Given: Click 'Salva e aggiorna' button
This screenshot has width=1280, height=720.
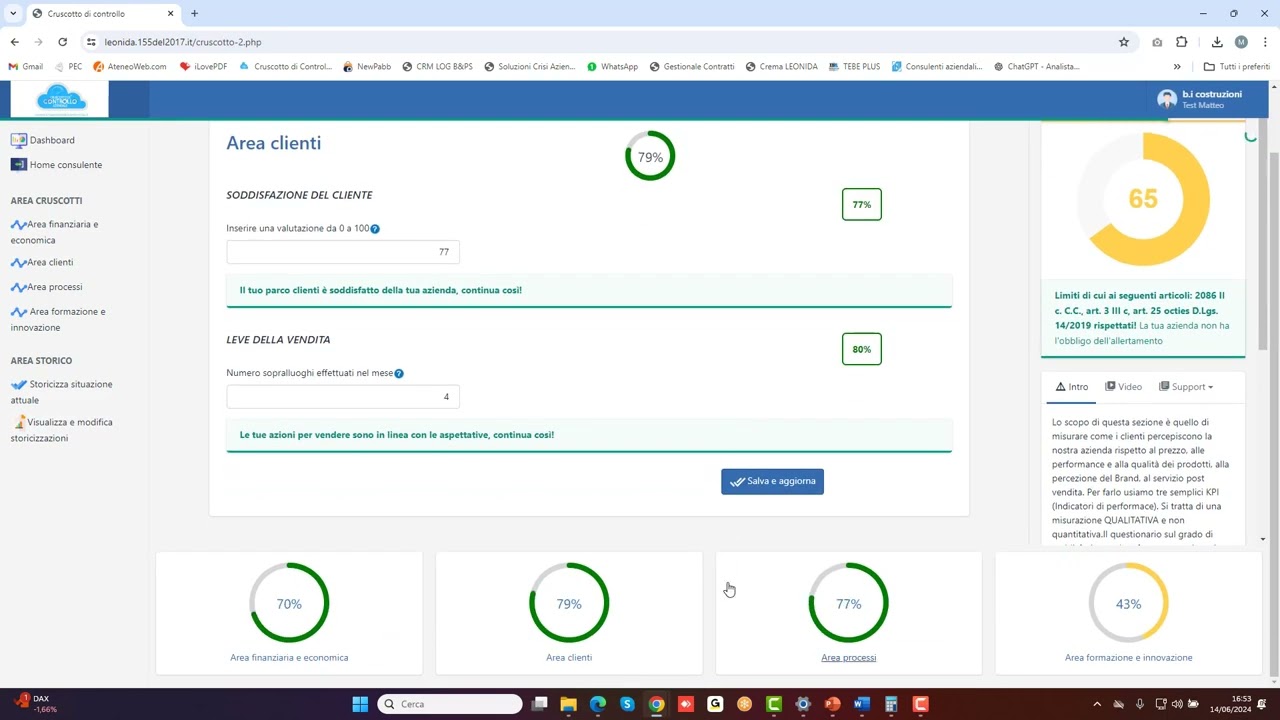Looking at the screenshot, I should (x=772, y=481).
